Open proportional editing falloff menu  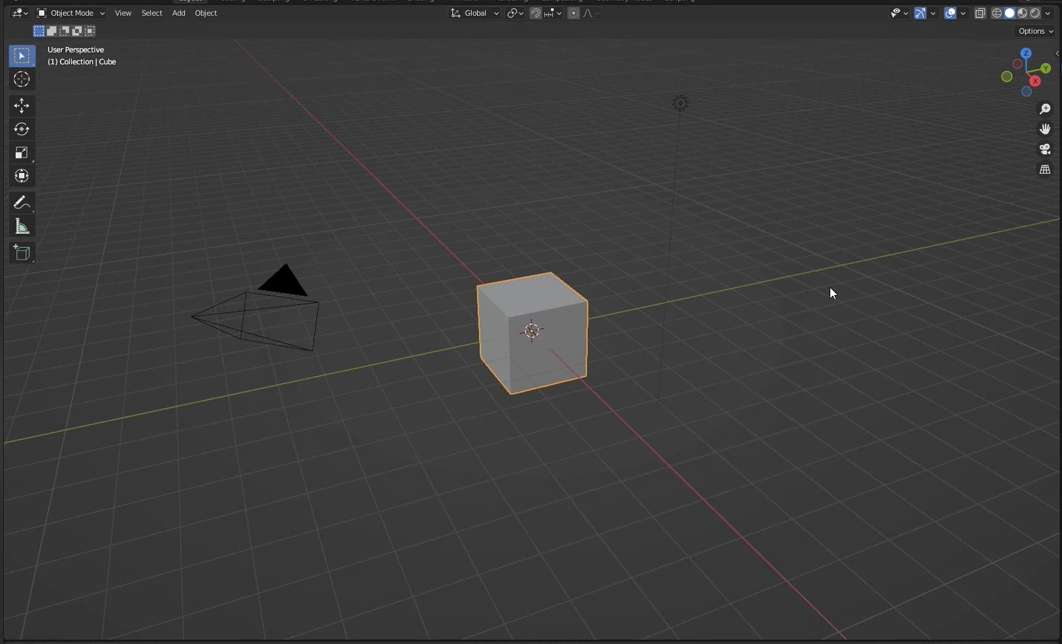pyautogui.click(x=591, y=13)
